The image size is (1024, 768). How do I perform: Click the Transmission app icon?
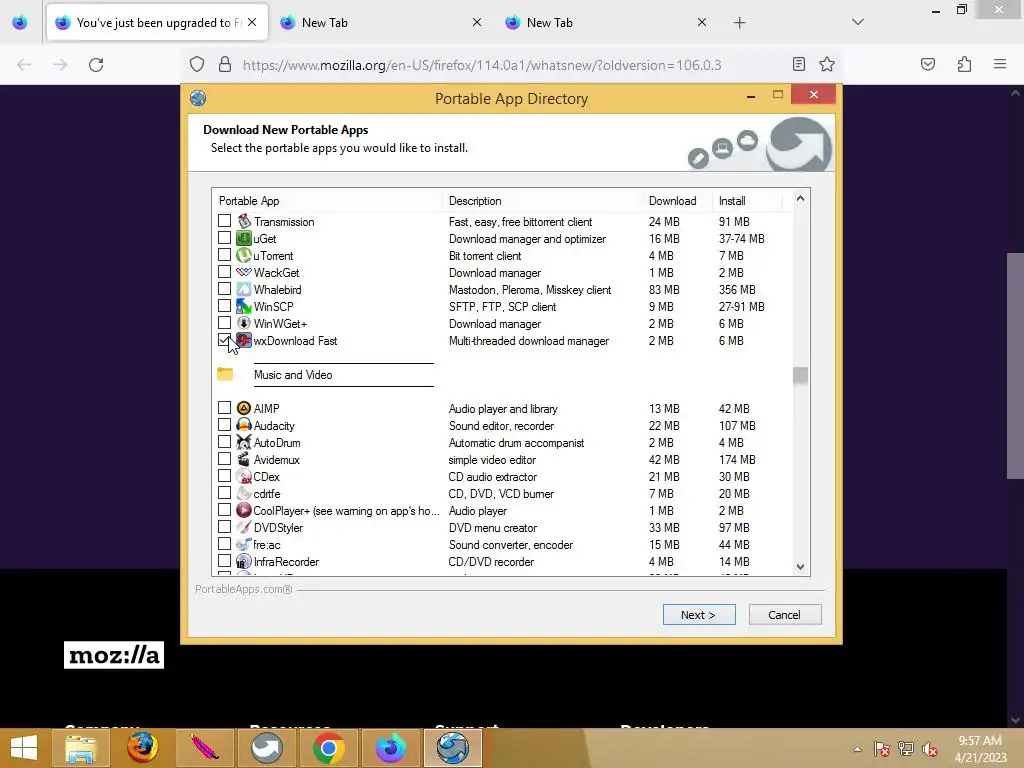(244, 221)
